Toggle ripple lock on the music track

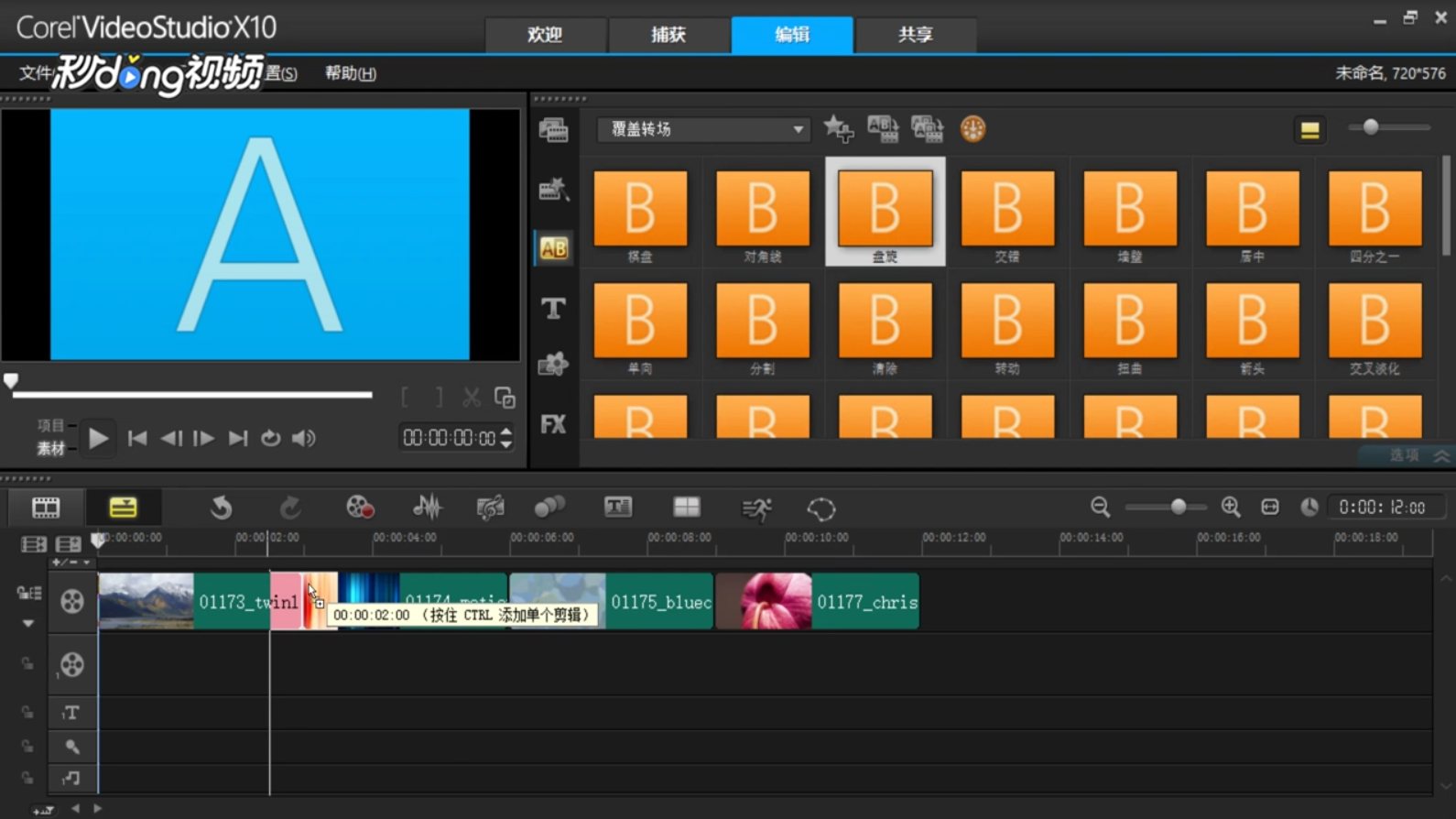pos(27,779)
